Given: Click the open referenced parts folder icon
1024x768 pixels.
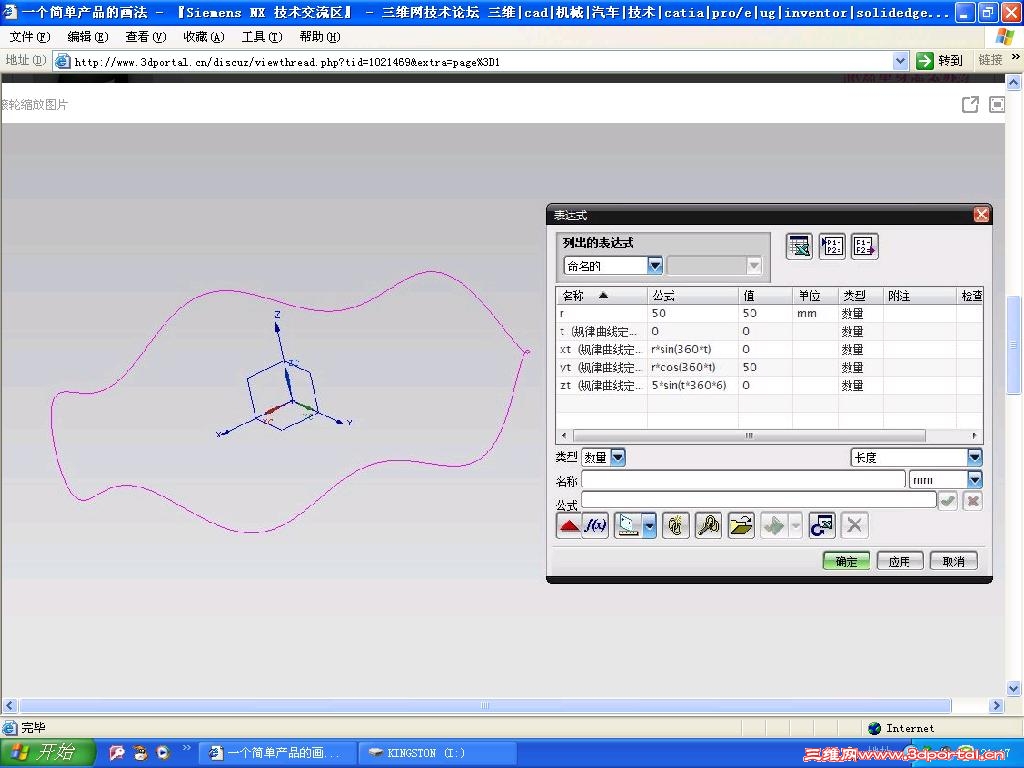Looking at the screenshot, I should click(741, 526).
